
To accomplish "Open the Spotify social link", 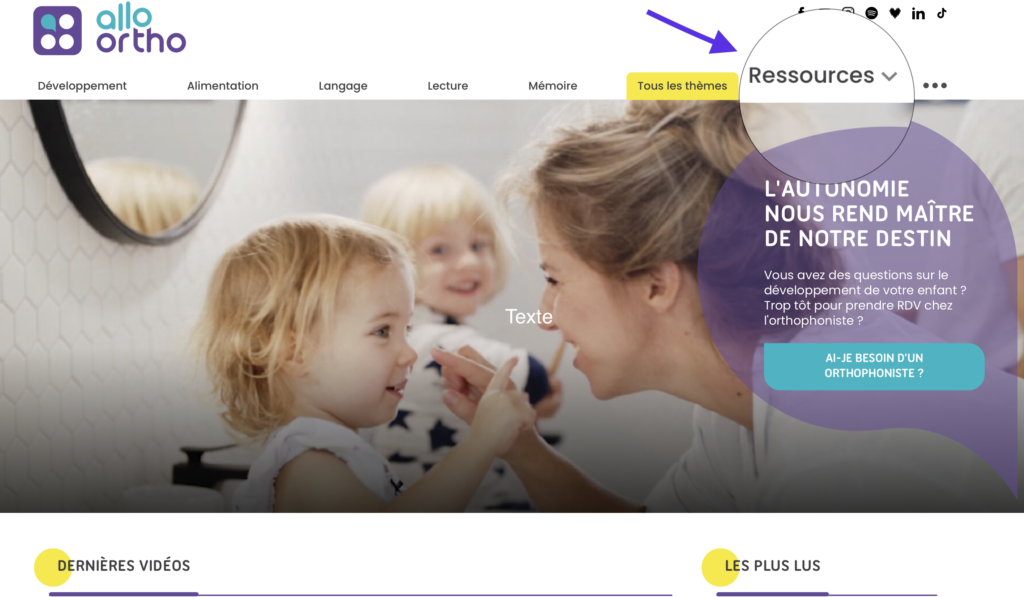I will click(x=871, y=13).
